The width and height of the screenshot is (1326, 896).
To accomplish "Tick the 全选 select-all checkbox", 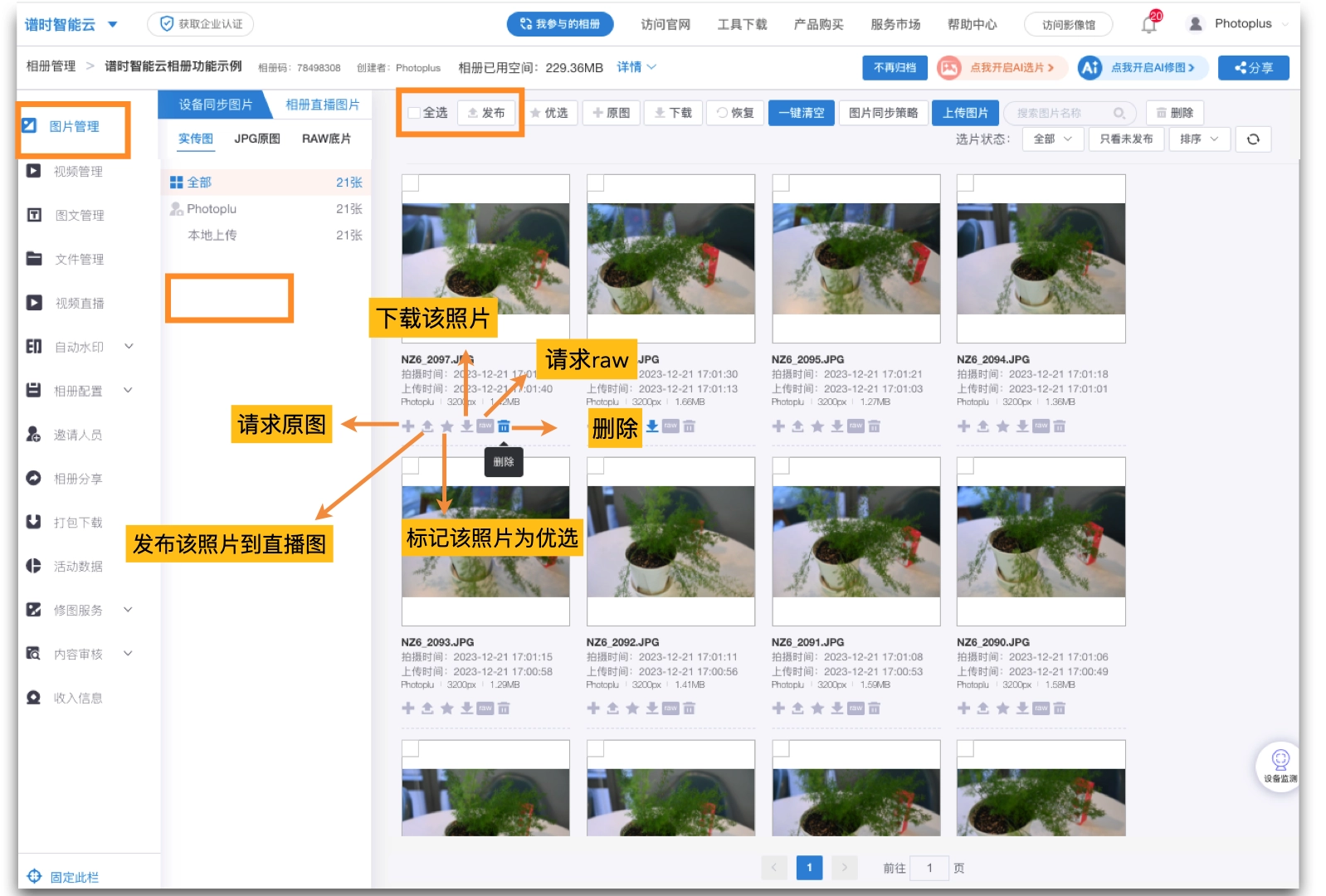I will (x=415, y=113).
